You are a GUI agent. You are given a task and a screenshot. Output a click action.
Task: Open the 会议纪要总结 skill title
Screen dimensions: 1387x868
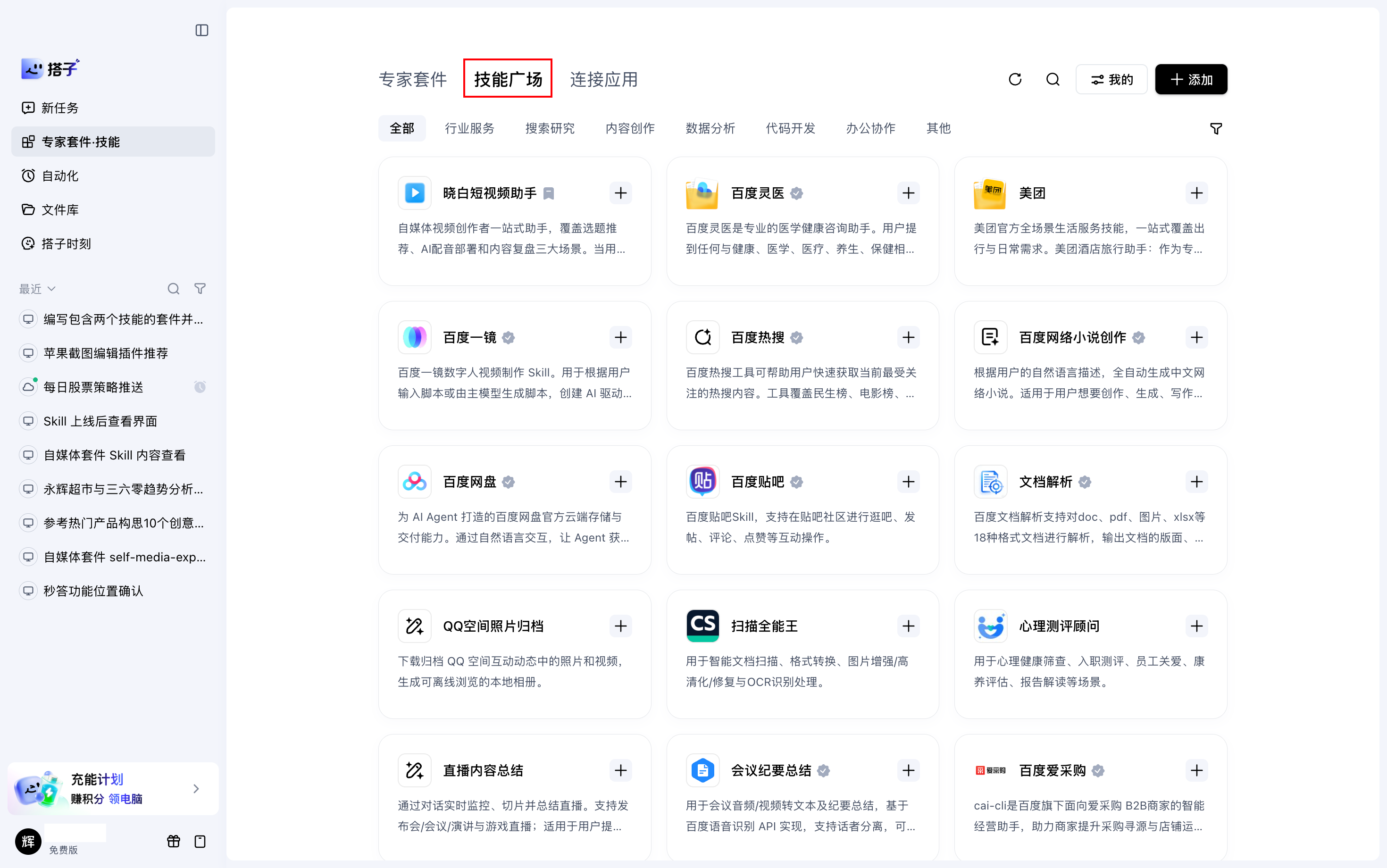pos(770,770)
